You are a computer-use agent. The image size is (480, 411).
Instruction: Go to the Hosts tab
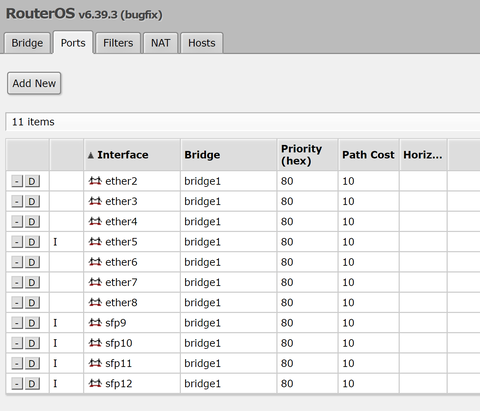coord(202,43)
